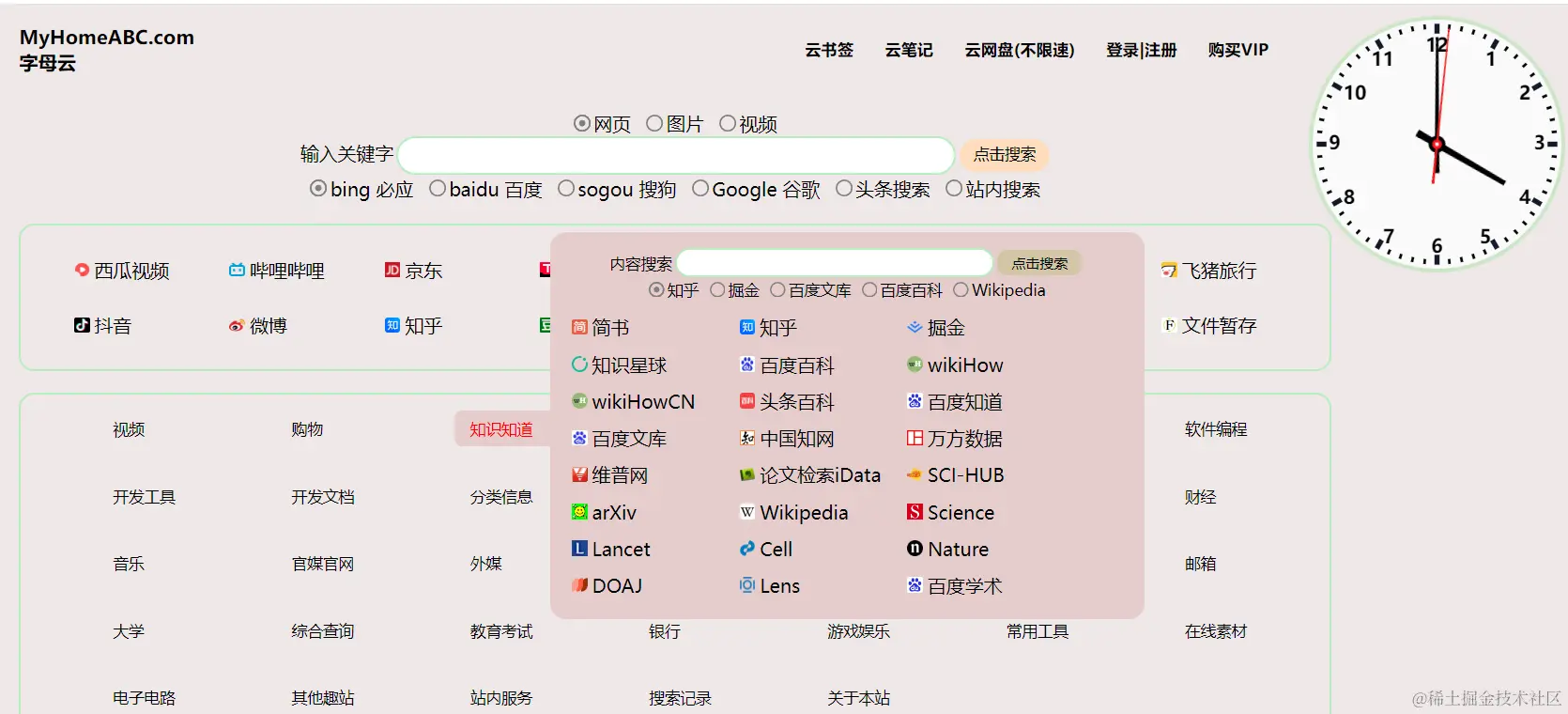This screenshot has height=714, width=1568.
Task: Click the 论文检索iData icon
Action: pyautogui.click(x=747, y=475)
